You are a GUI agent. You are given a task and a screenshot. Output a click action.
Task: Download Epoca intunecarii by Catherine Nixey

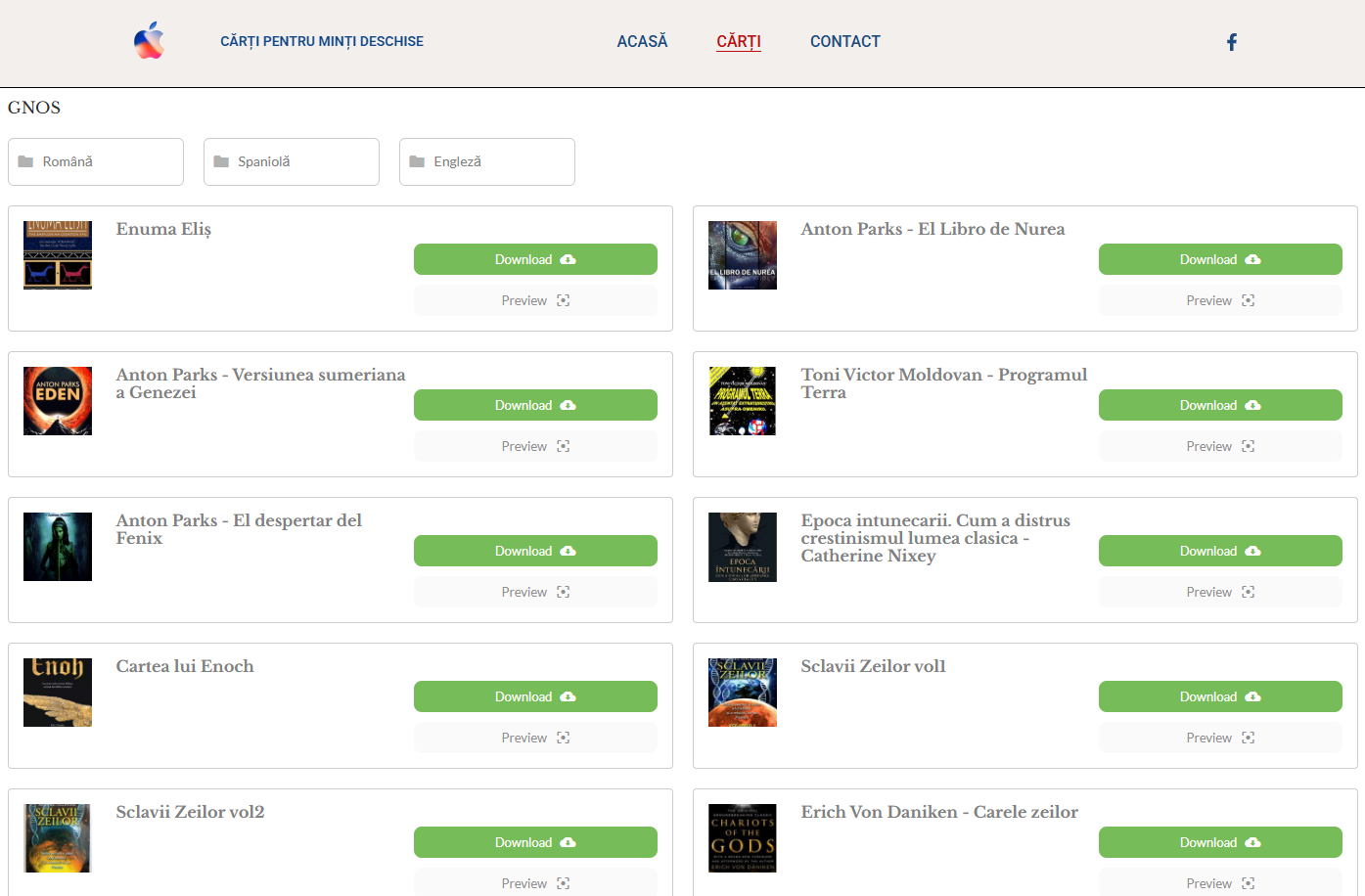[1220, 551]
